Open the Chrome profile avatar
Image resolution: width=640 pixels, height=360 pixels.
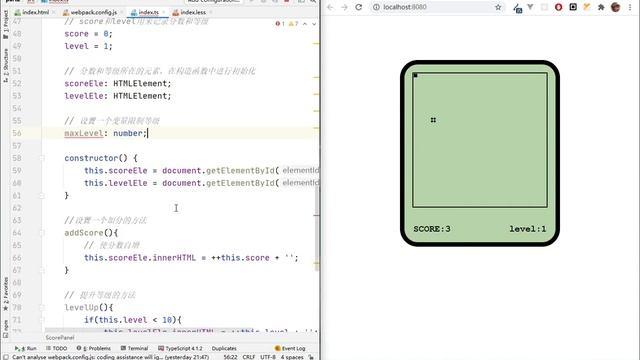(616, 7)
